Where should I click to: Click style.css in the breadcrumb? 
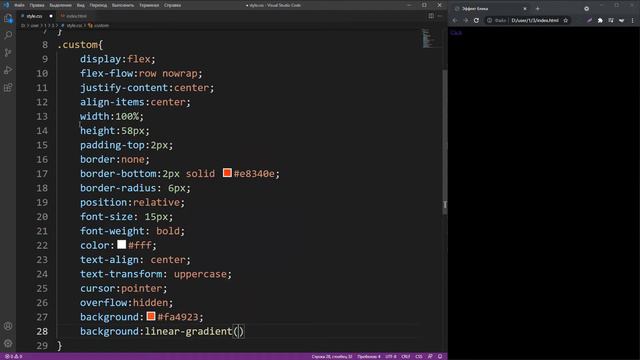(x=74, y=25)
